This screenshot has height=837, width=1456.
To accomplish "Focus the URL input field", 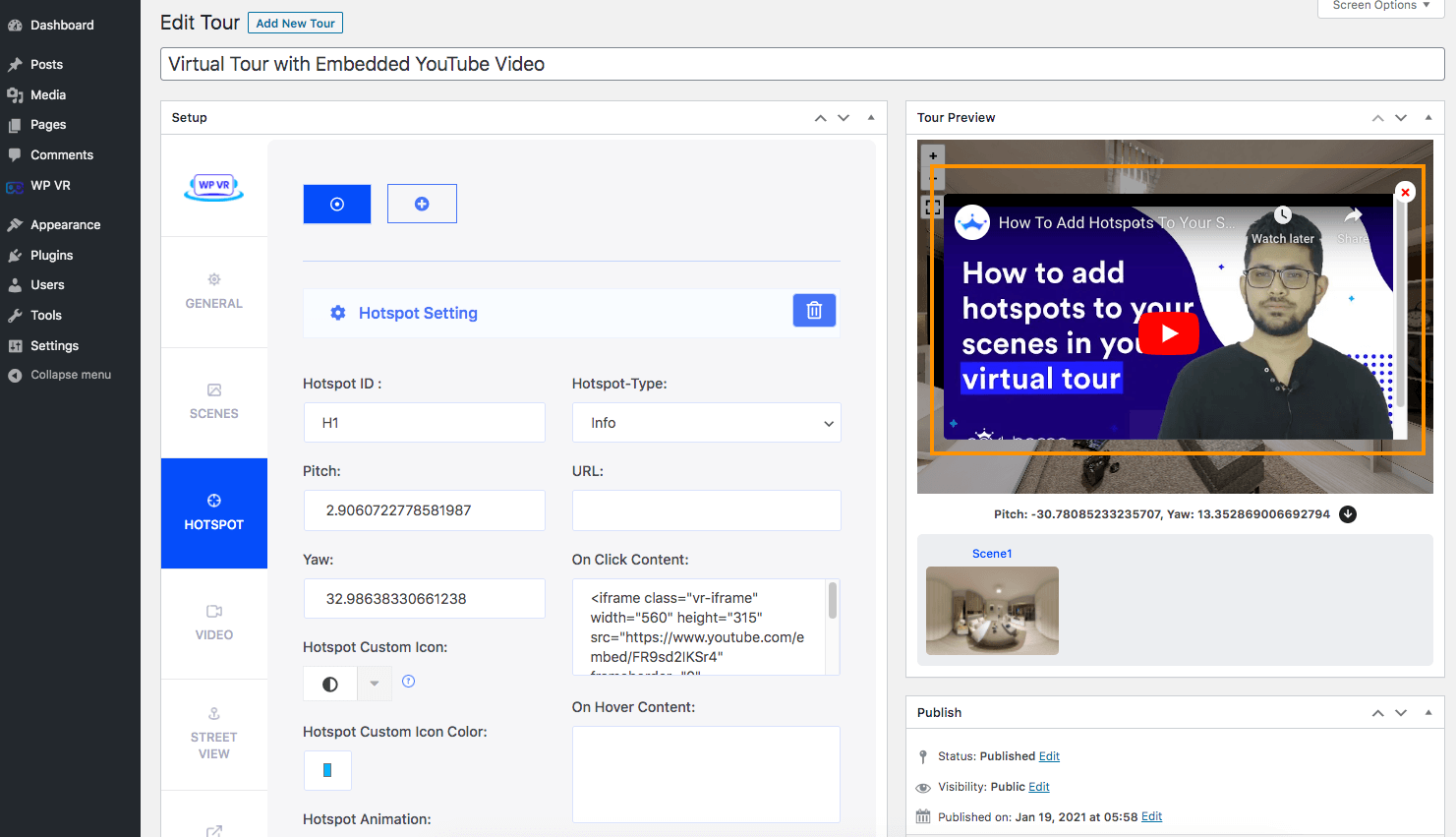I will coord(706,510).
